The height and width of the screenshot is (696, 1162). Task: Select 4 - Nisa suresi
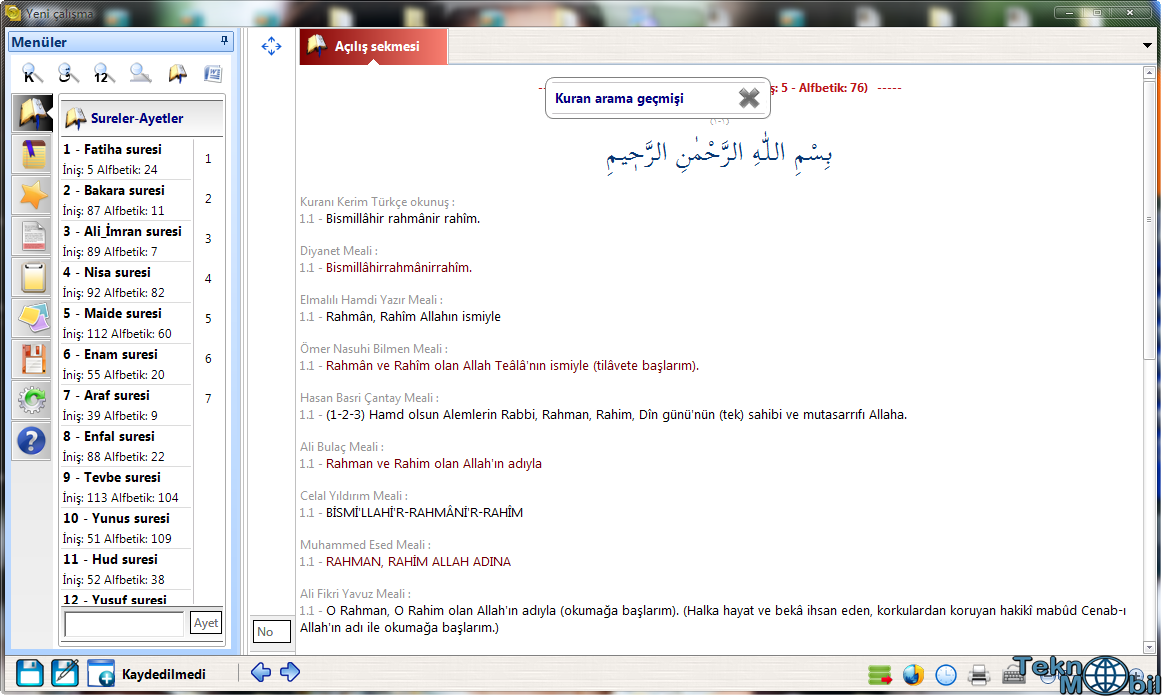(x=126, y=282)
